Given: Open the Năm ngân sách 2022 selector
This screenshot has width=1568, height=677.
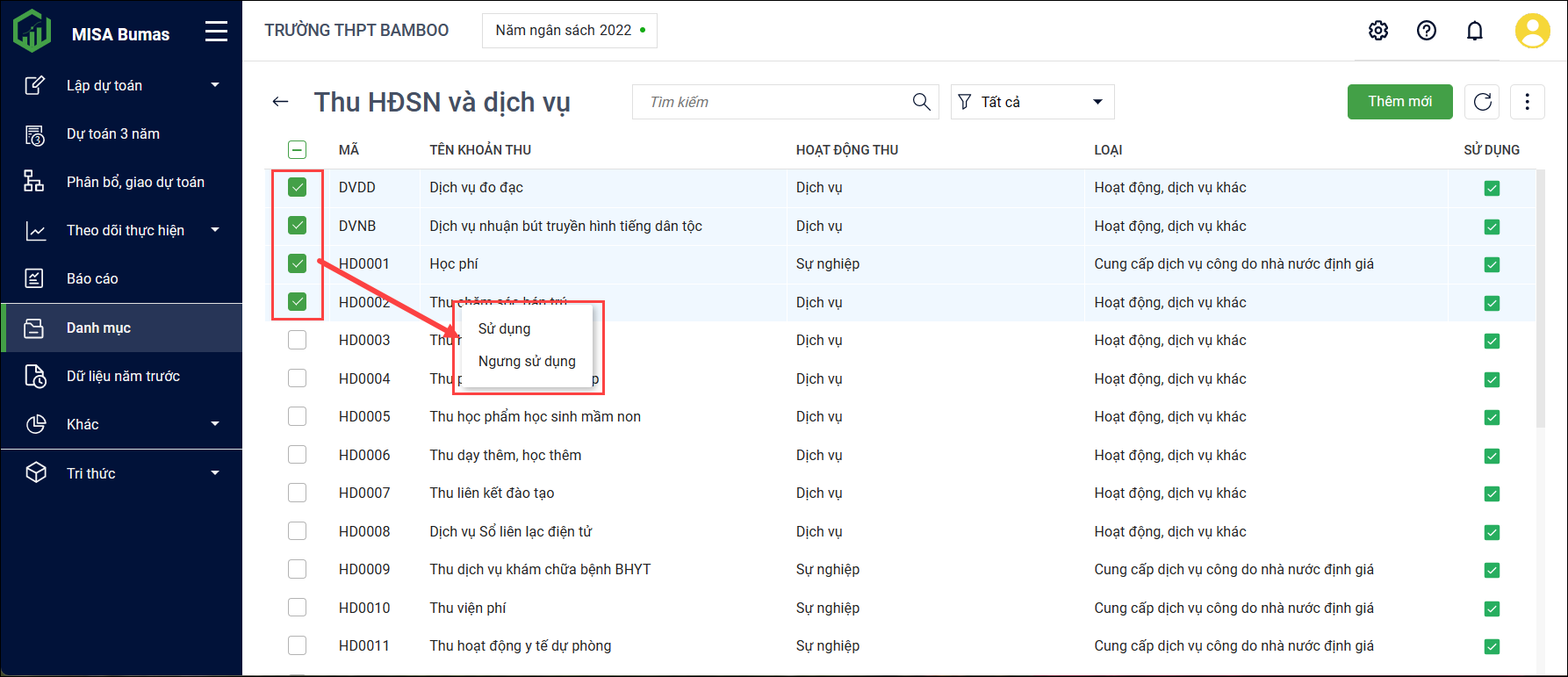Looking at the screenshot, I should [x=569, y=31].
